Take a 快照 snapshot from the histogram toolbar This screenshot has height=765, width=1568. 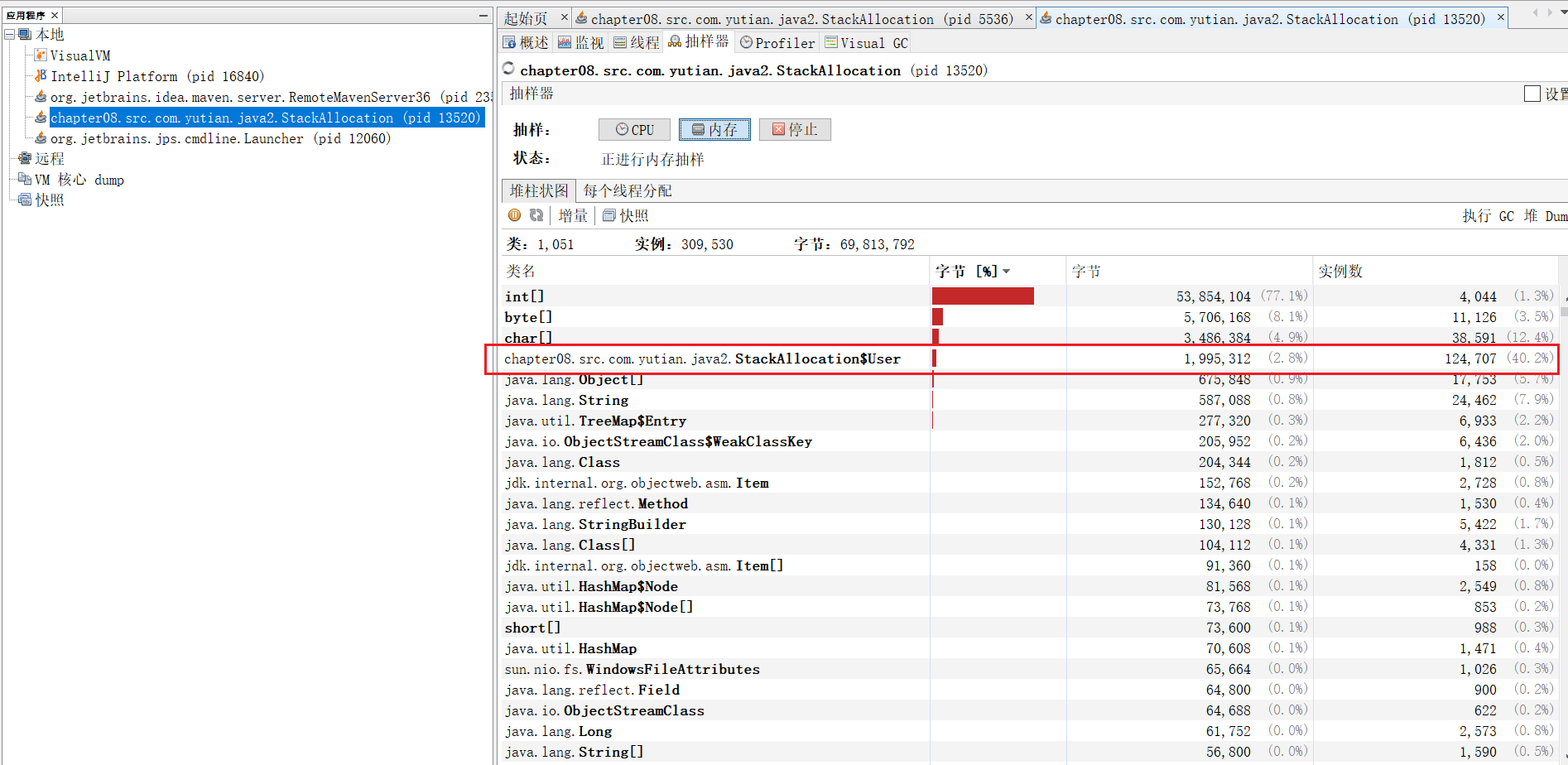coord(626,215)
